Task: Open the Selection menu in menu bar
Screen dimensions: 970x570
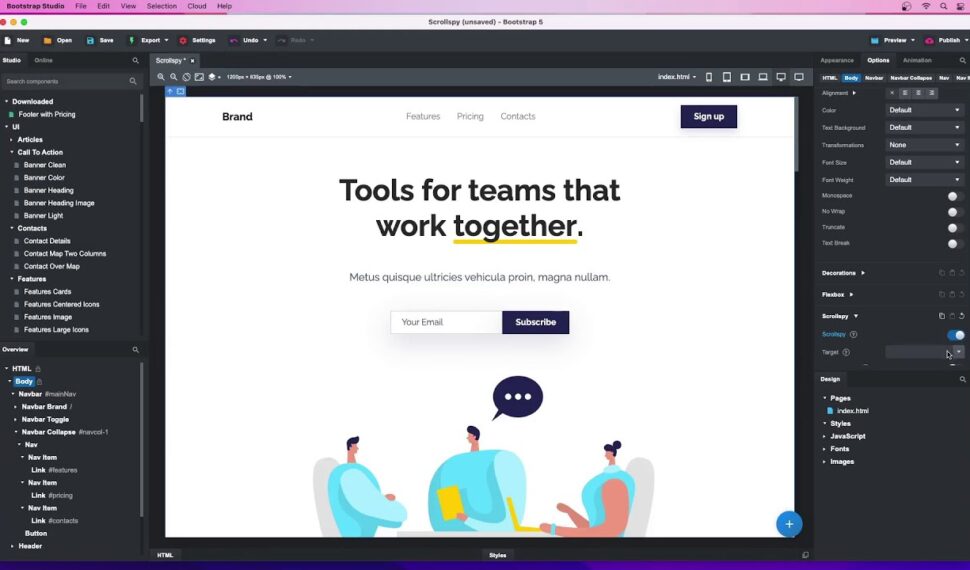Action: [x=161, y=6]
